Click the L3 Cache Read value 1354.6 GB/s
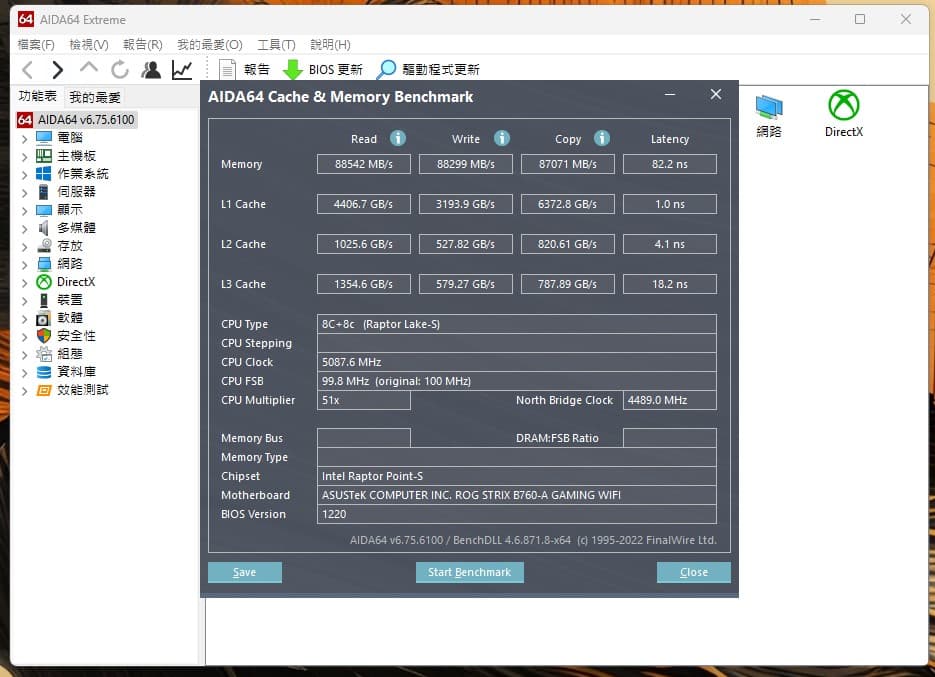 pyautogui.click(x=364, y=284)
